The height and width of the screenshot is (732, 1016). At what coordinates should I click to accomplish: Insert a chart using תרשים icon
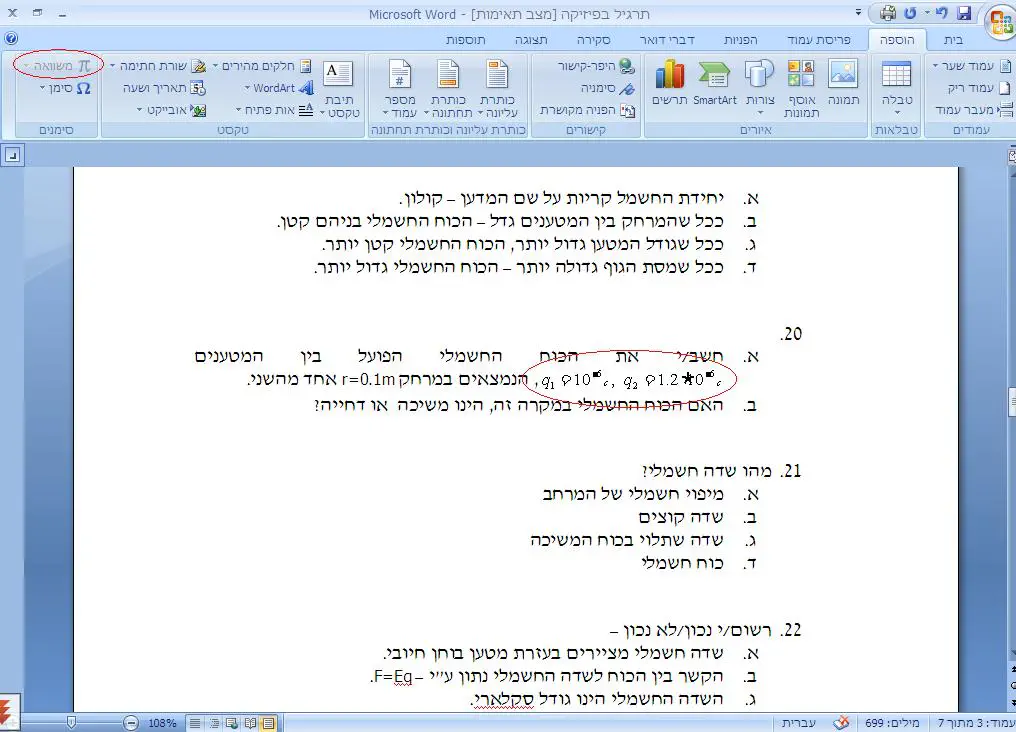click(x=668, y=83)
